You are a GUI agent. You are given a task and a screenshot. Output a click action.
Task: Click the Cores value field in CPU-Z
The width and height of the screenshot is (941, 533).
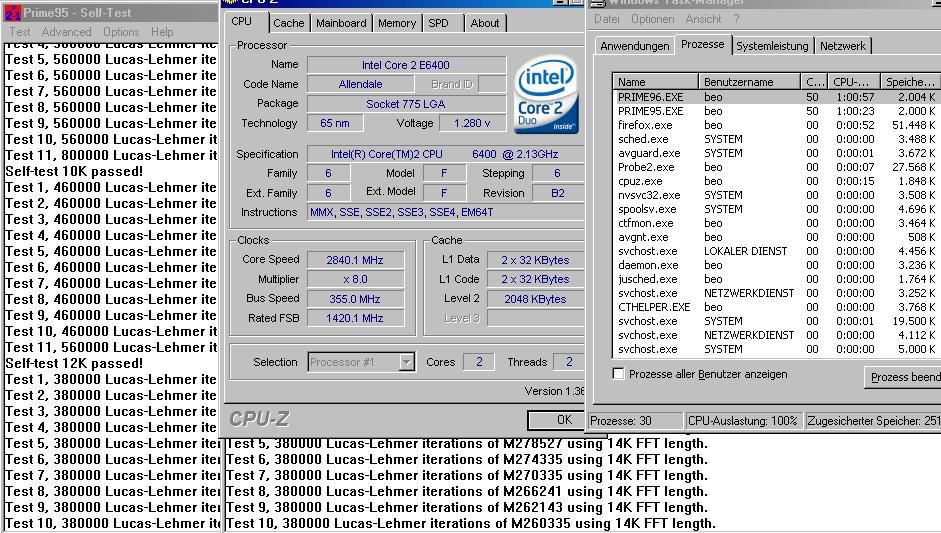(479, 362)
